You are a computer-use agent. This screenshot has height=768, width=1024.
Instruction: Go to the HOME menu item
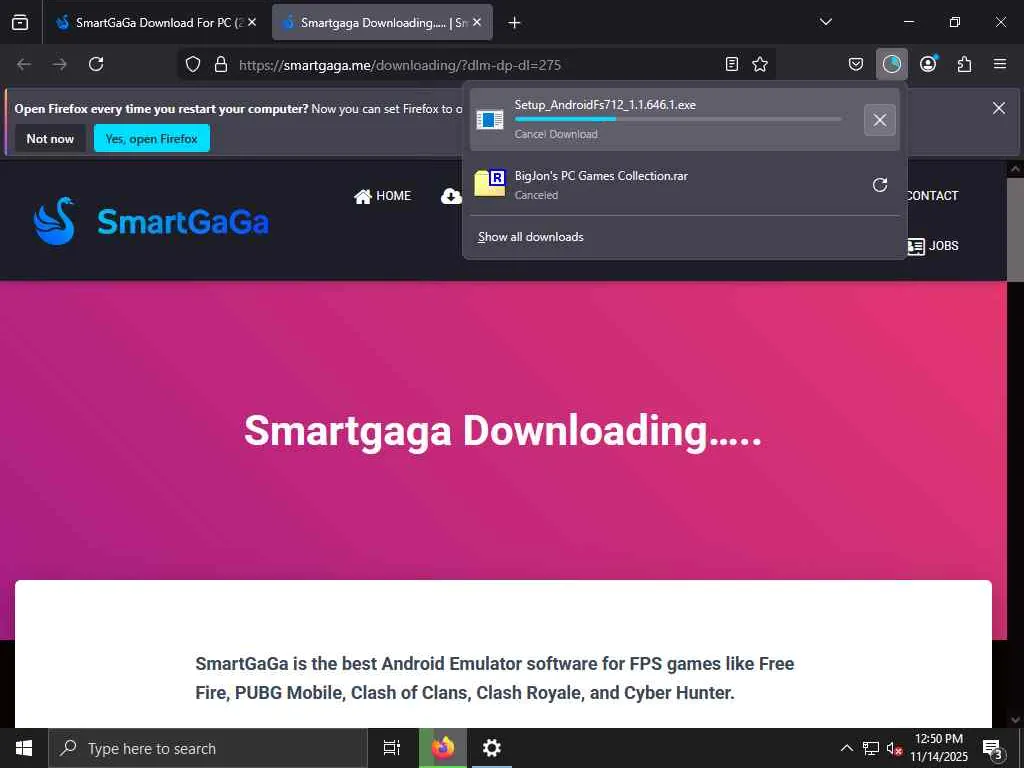click(383, 196)
